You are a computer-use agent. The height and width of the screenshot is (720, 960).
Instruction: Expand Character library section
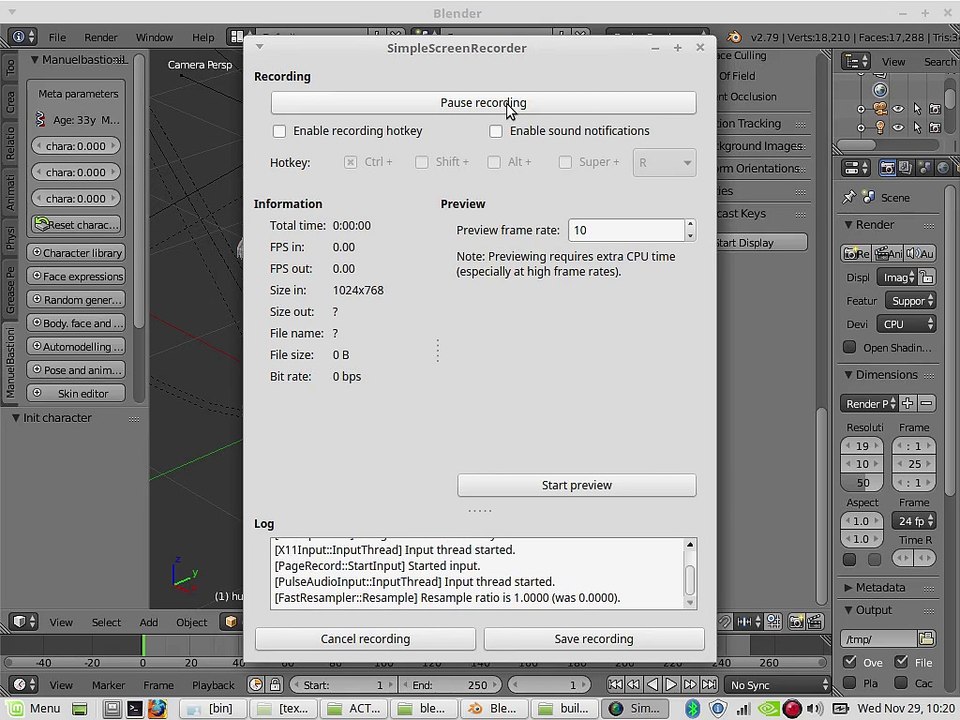pyautogui.click(x=77, y=253)
